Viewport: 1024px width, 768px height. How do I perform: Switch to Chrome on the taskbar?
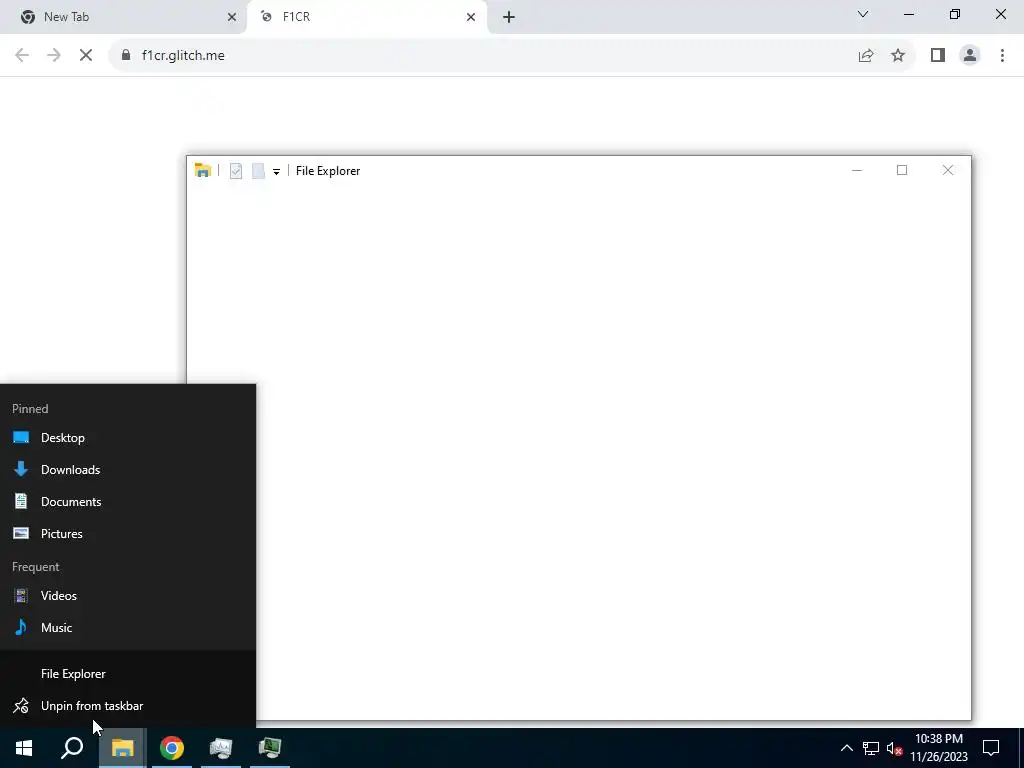[172, 748]
